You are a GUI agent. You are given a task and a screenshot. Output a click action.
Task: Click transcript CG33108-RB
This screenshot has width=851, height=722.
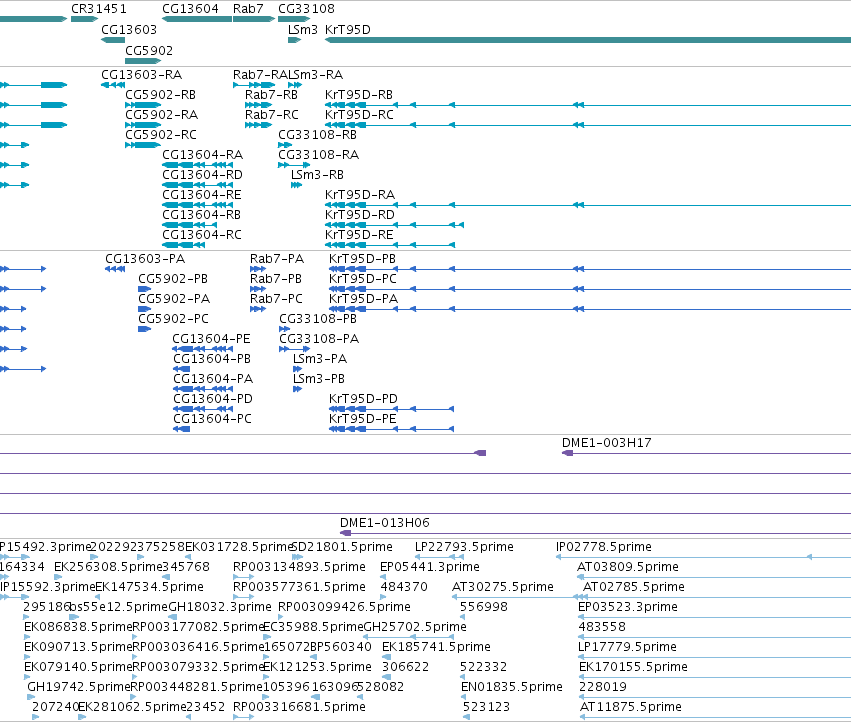pyautogui.click(x=317, y=135)
